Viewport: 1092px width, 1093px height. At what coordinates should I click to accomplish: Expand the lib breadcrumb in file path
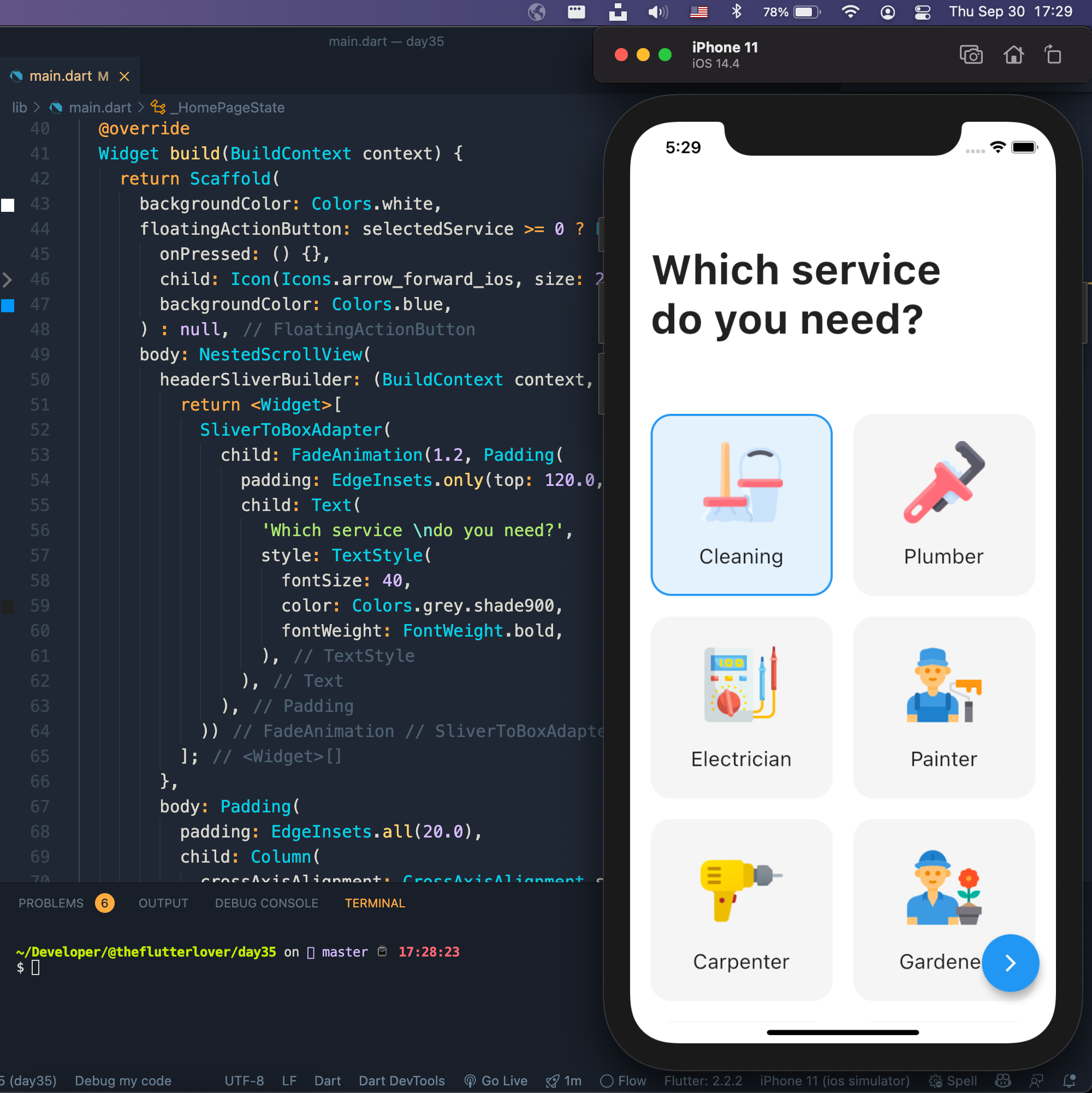[x=22, y=107]
